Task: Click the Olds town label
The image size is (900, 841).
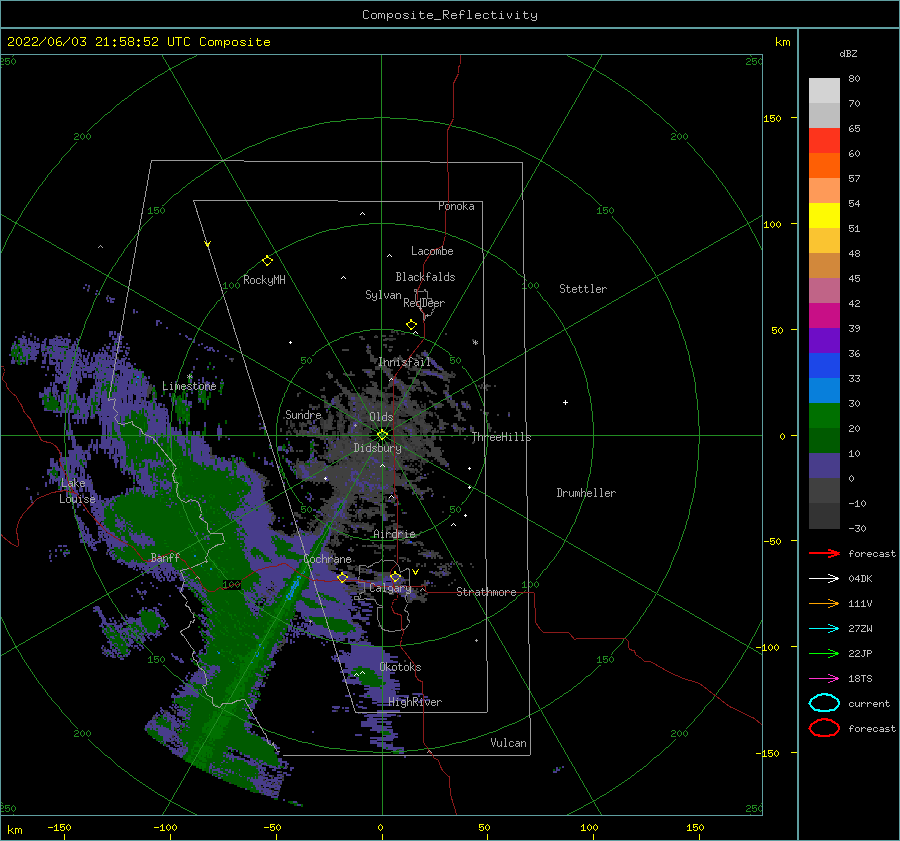Action: tap(381, 417)
